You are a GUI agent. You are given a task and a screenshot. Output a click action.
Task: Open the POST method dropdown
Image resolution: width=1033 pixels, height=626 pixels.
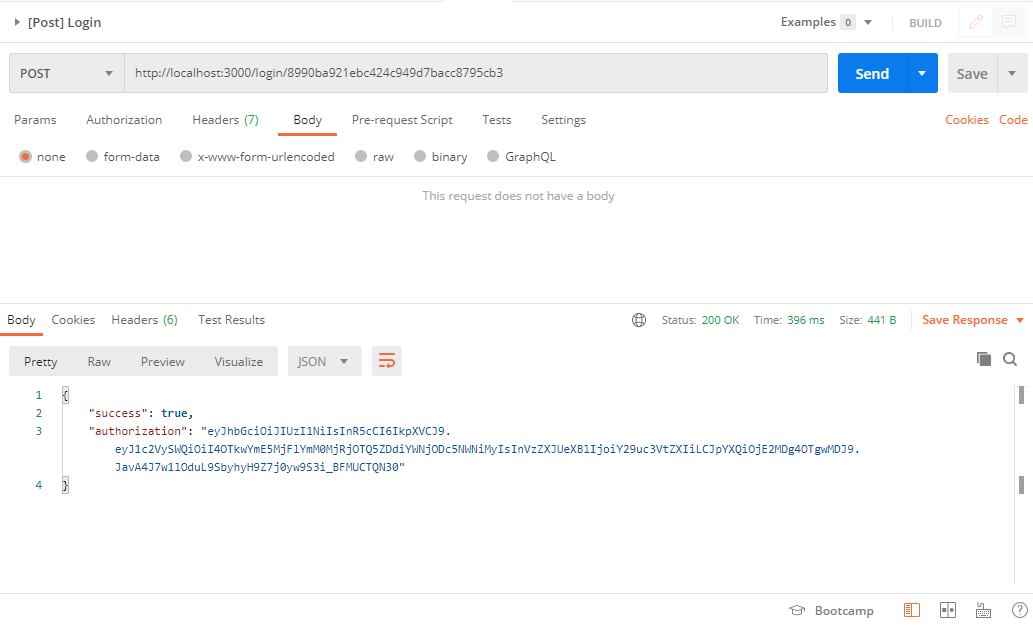tap(67, 73)
